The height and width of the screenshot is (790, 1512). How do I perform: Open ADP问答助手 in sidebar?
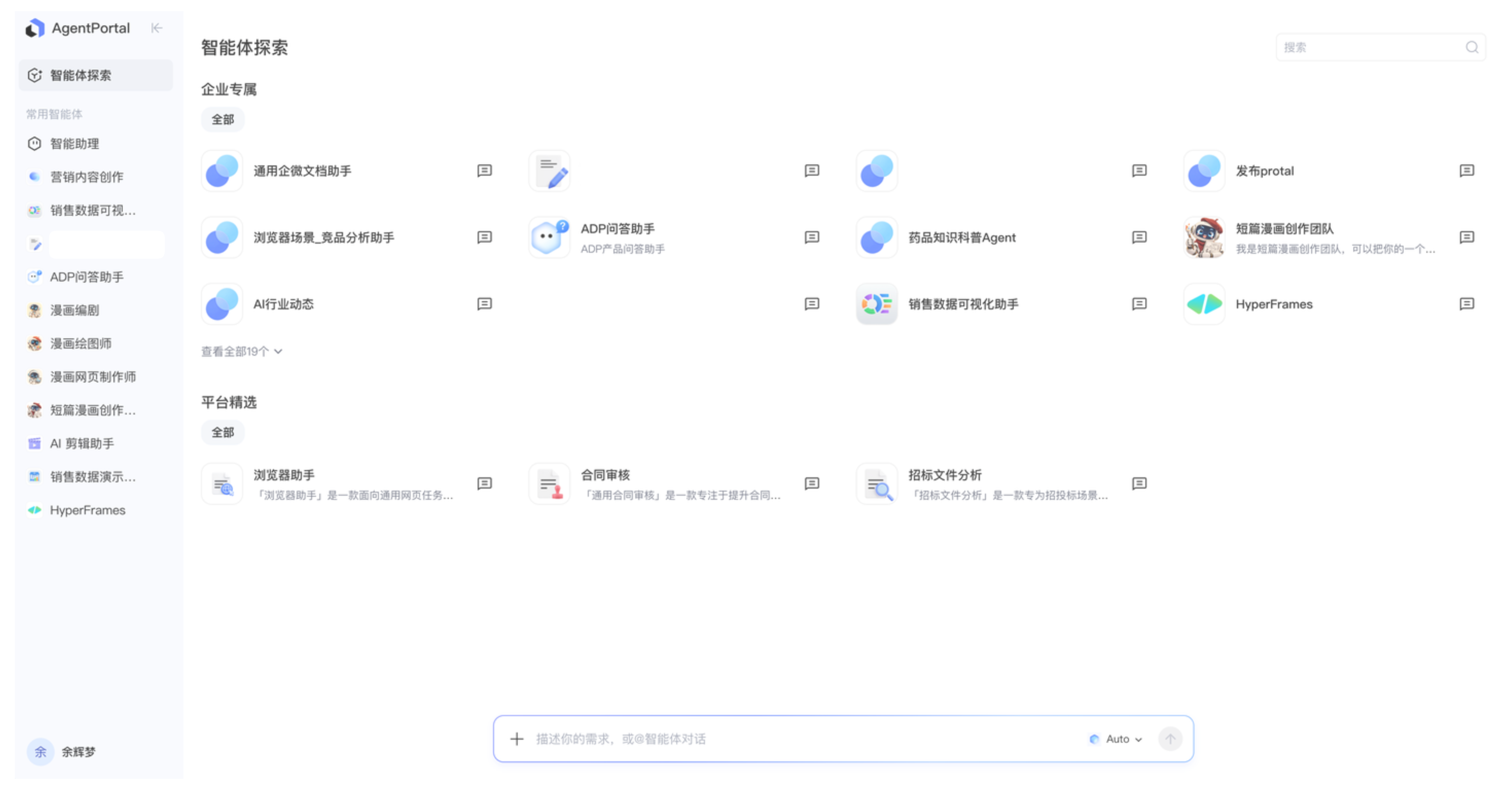coord(96,277)
